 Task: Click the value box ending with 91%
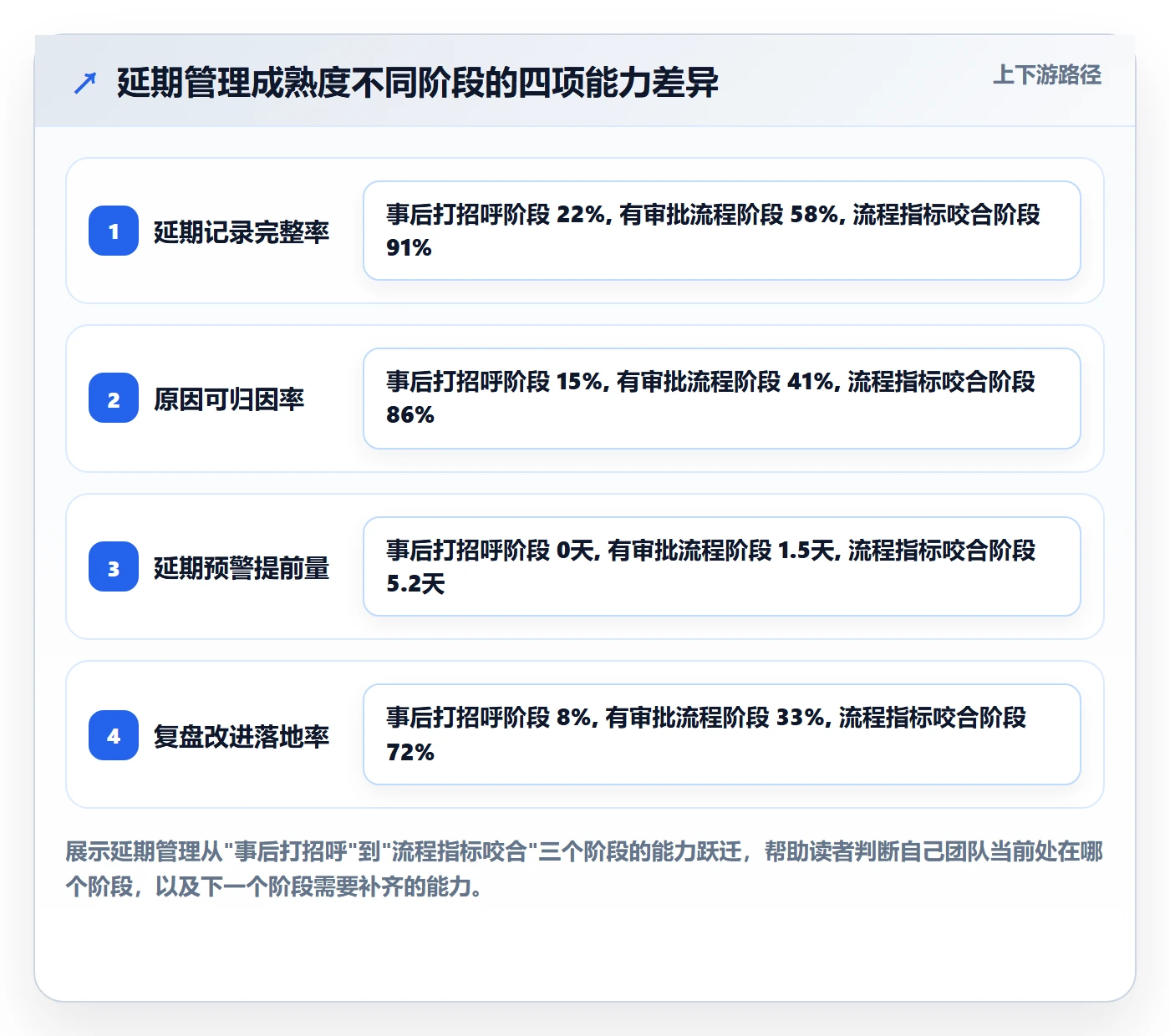coord(722,231)
